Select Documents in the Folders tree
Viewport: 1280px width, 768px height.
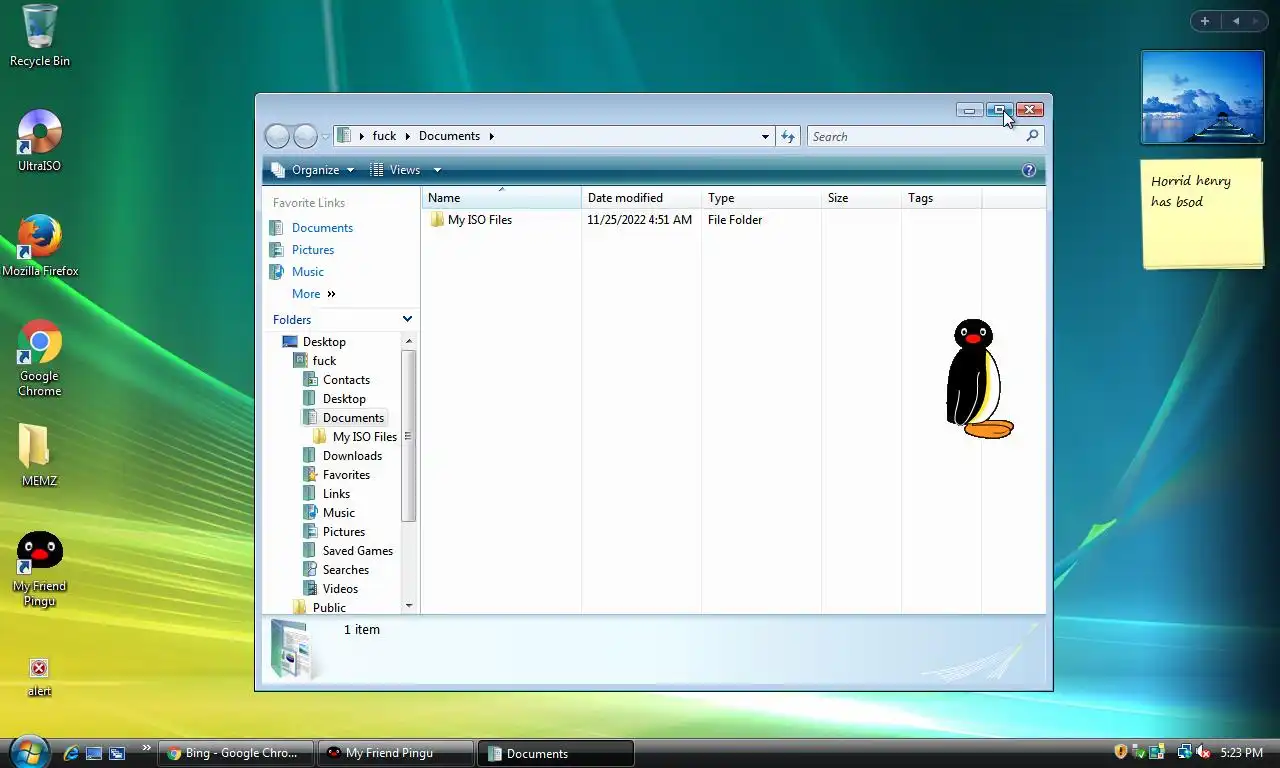(x=344, y=418)
